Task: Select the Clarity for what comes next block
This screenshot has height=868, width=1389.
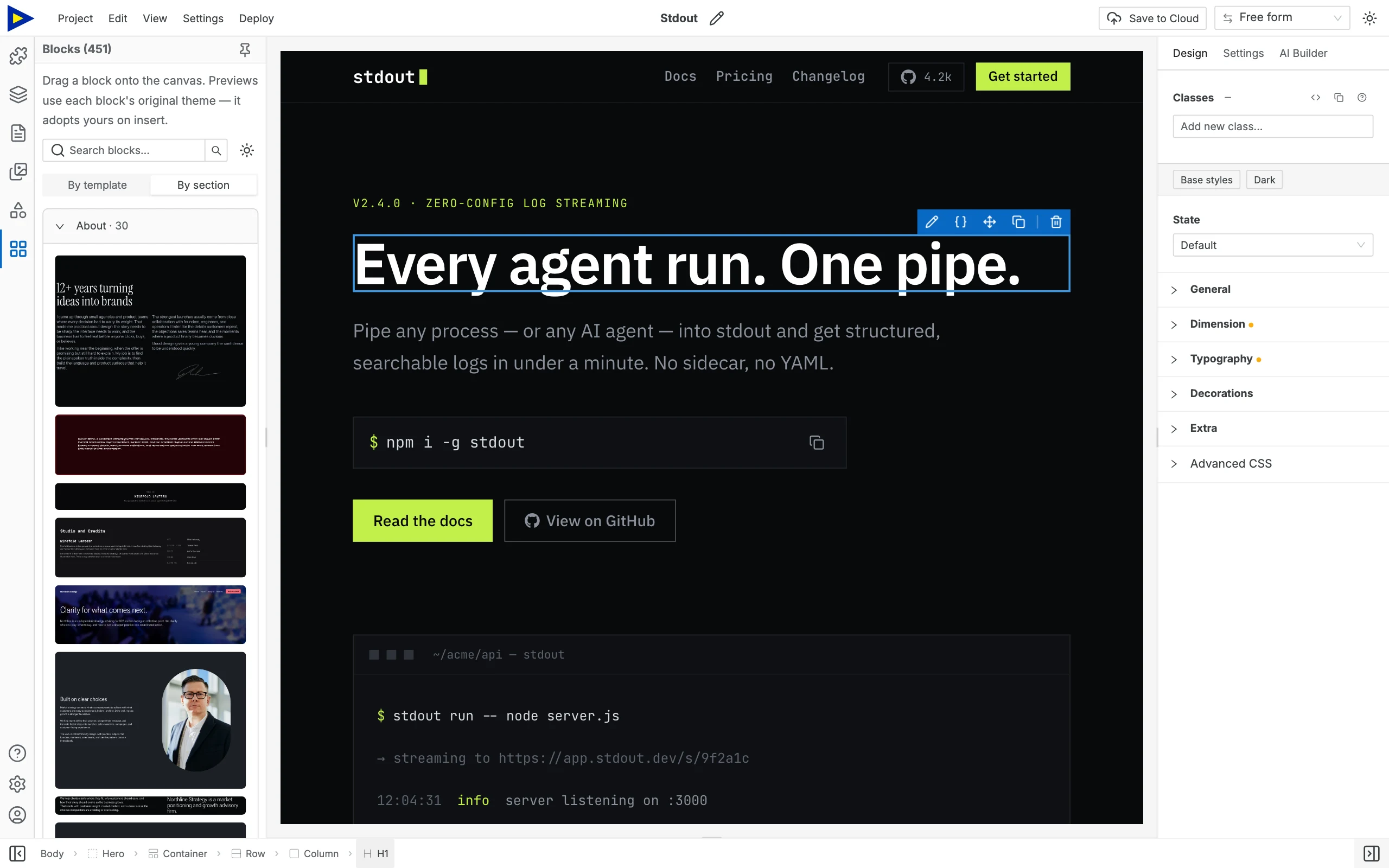Action: pos(150,614)
